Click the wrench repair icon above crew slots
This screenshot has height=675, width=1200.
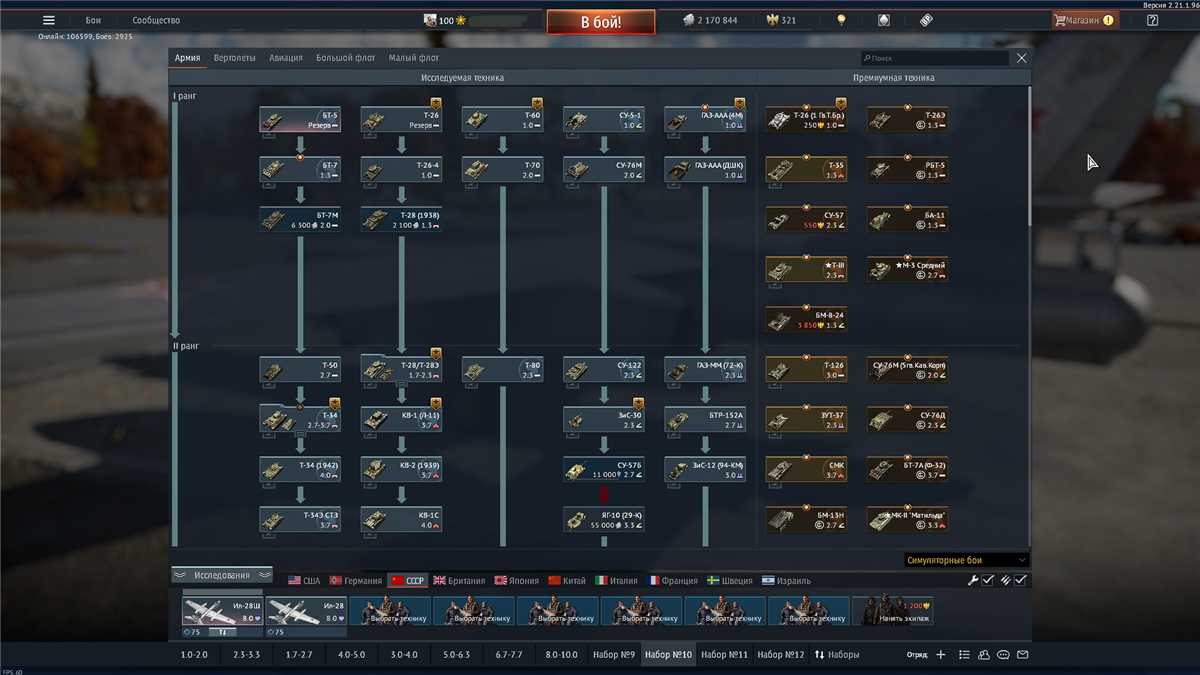[x=973, y=580]
